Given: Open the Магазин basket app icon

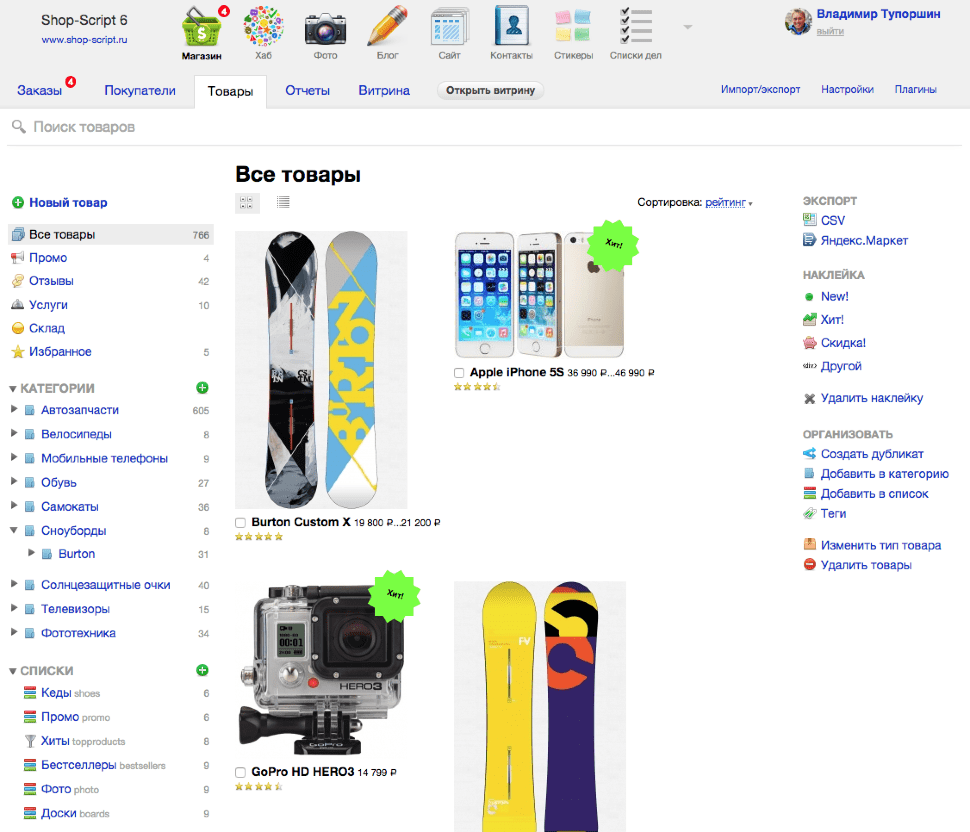Looking at the screenshot, I should click(202, 27).
